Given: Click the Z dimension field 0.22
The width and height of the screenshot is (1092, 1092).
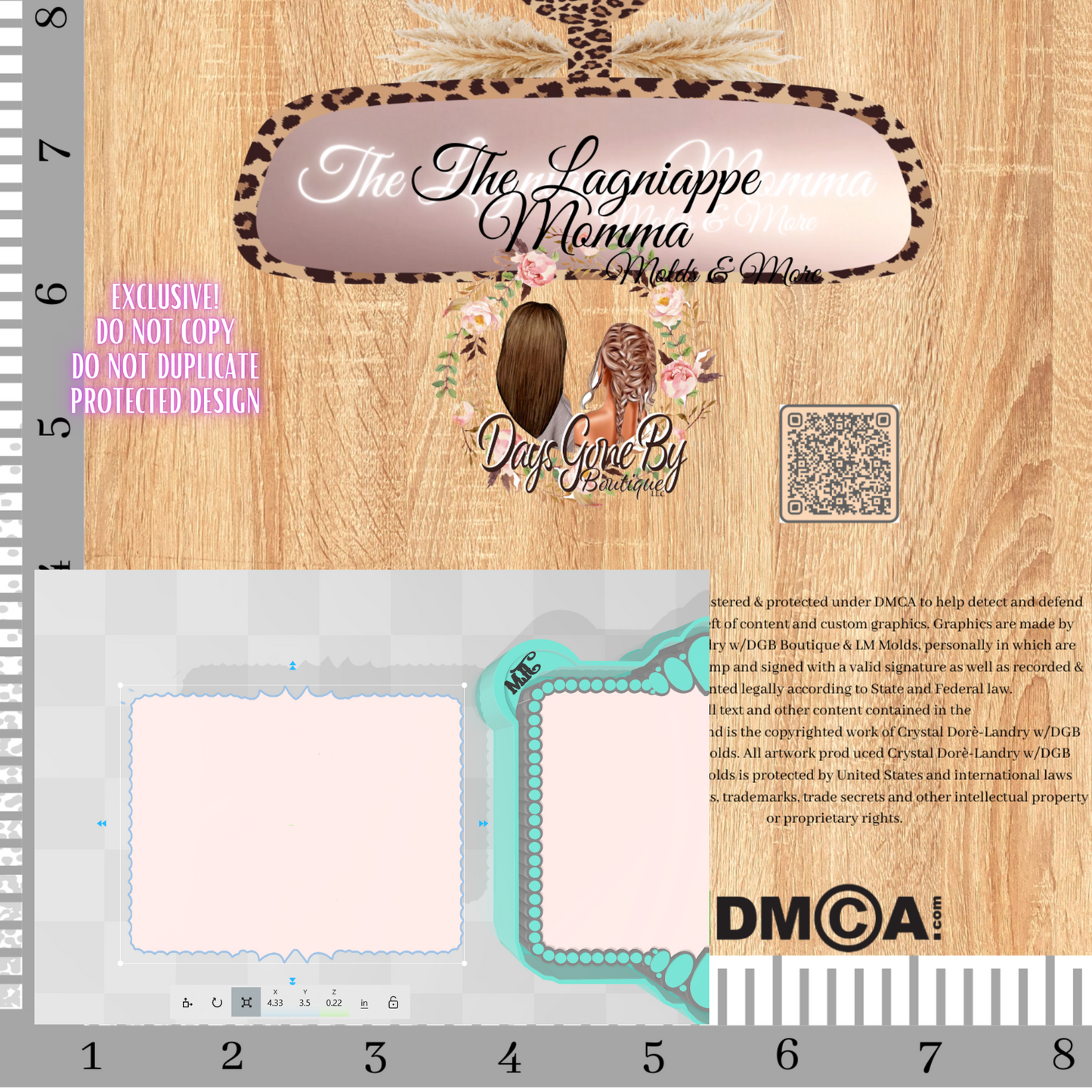Looking at the screenshot, I should (x=334, y=1003).
